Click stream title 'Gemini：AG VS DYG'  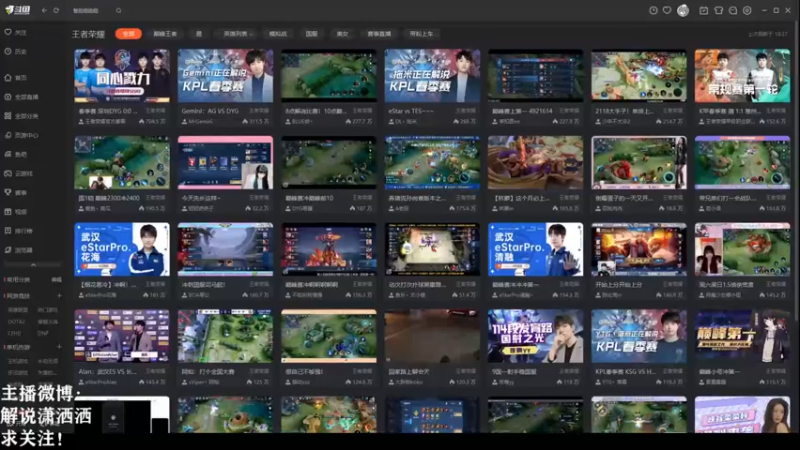point(210,111)
